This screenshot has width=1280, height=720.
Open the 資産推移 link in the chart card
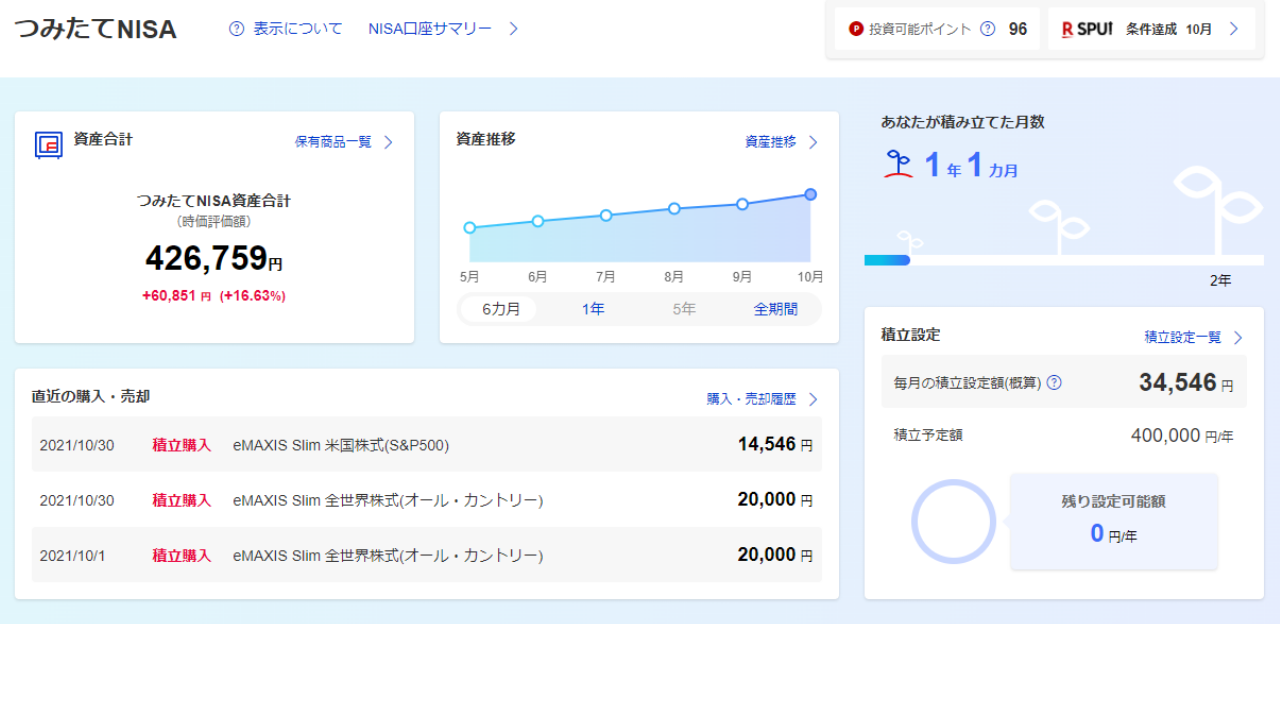point(771,142)
